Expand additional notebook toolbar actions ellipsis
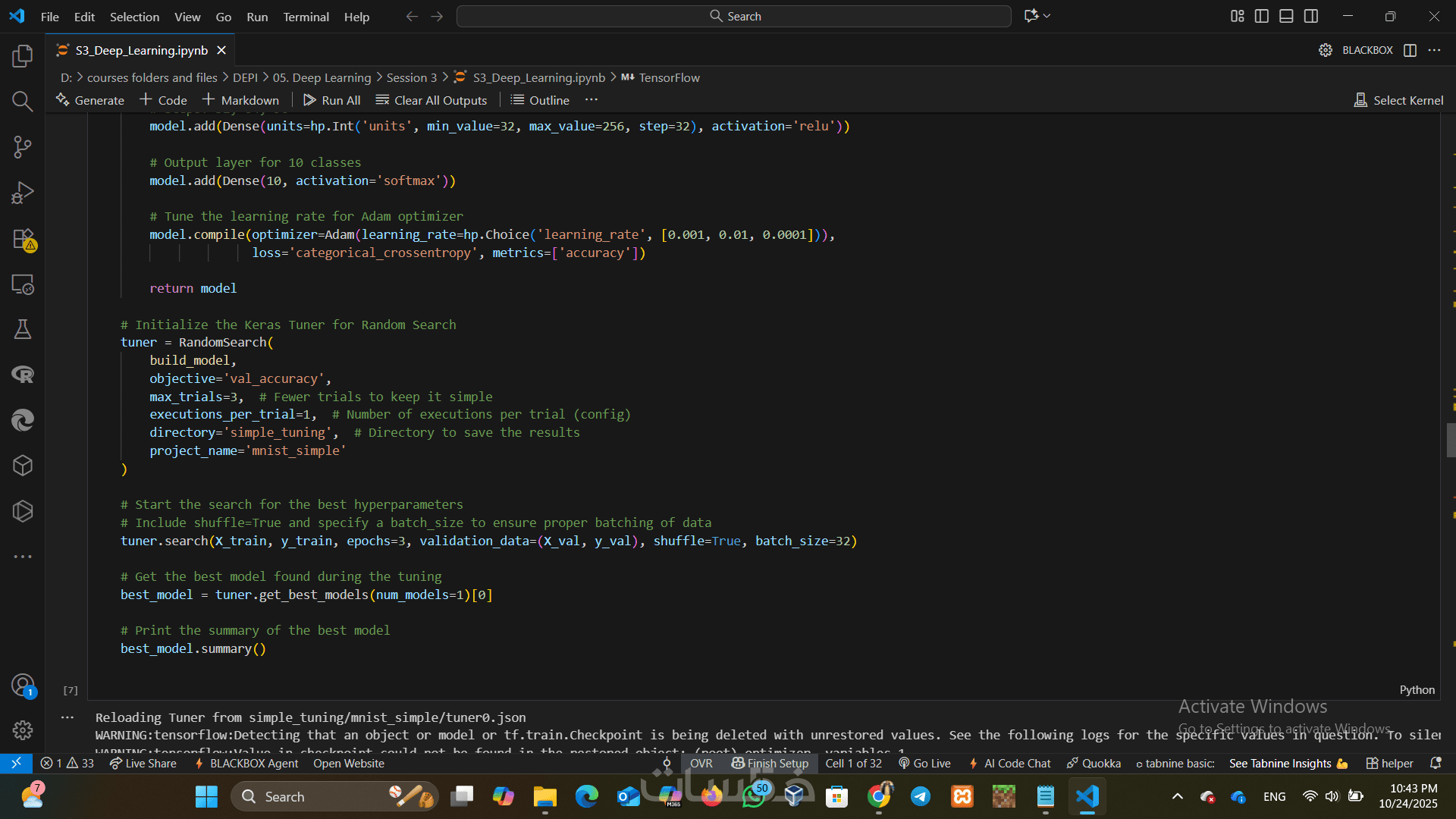This screenshot has width=1456, height=819. pyautogui.click(x=591, y=100)
